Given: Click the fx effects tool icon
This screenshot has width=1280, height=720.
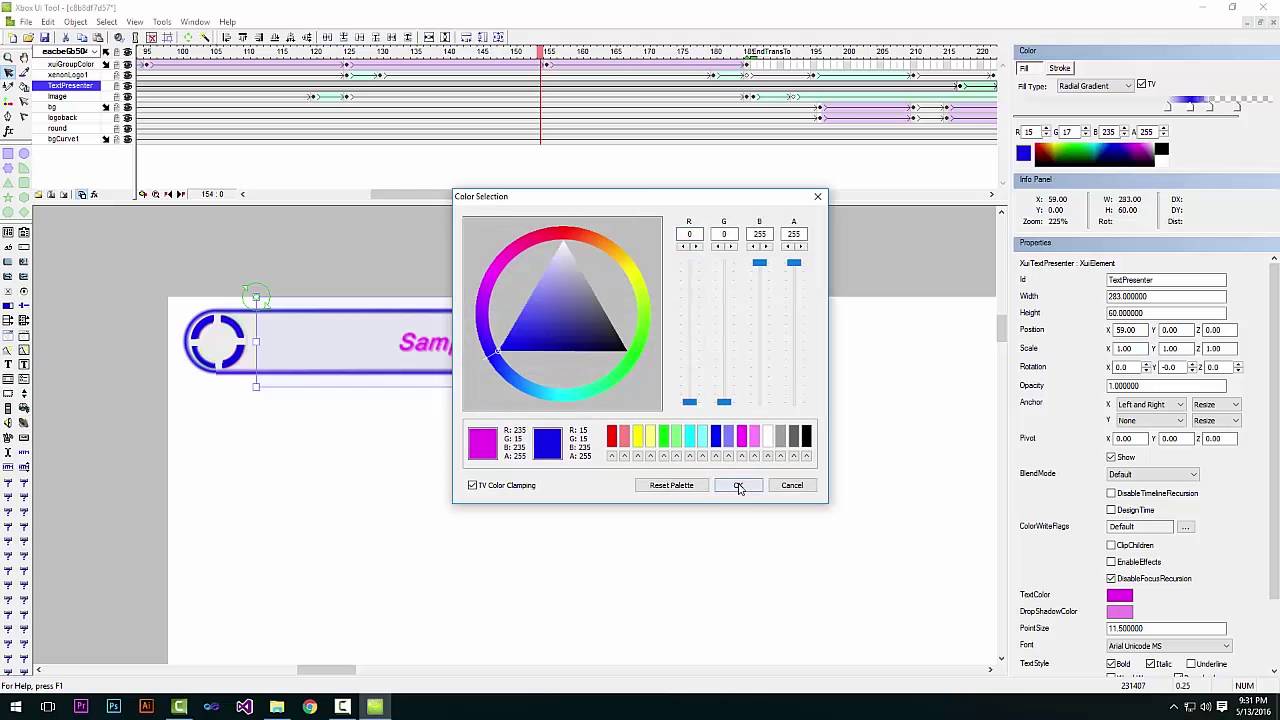Looking at the screenshot, I should [8, 131].
